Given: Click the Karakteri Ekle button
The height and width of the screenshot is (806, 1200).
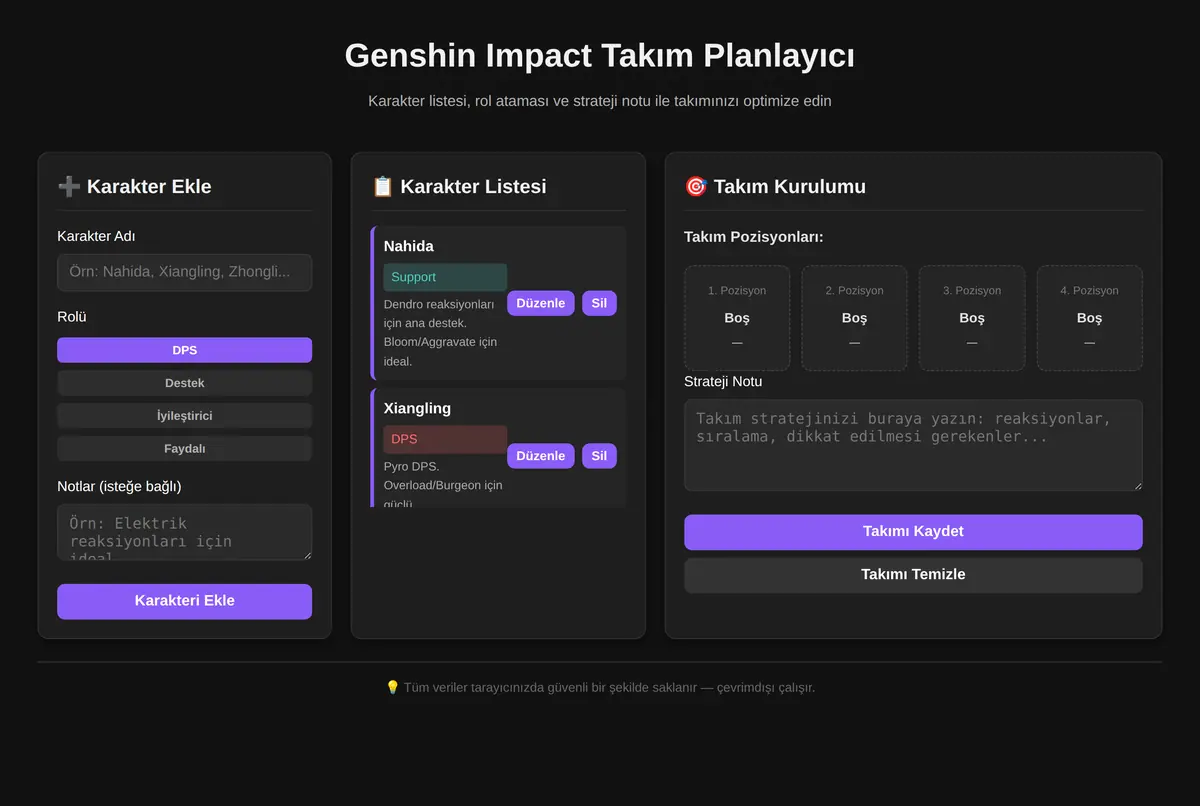Looking at the screenshot, I should [x=184, y=601].
